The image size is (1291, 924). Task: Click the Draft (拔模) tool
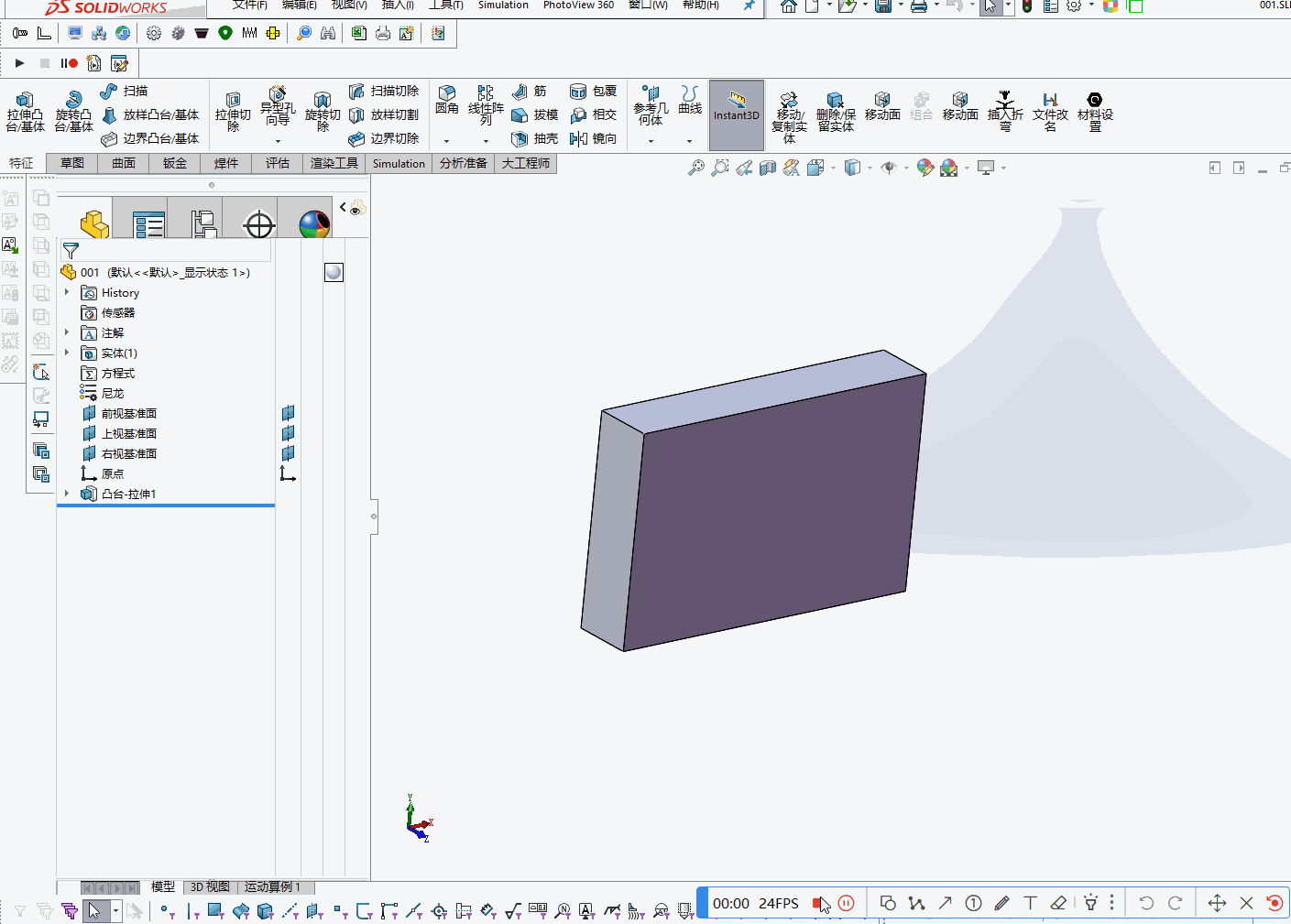[x=535, y=114]
